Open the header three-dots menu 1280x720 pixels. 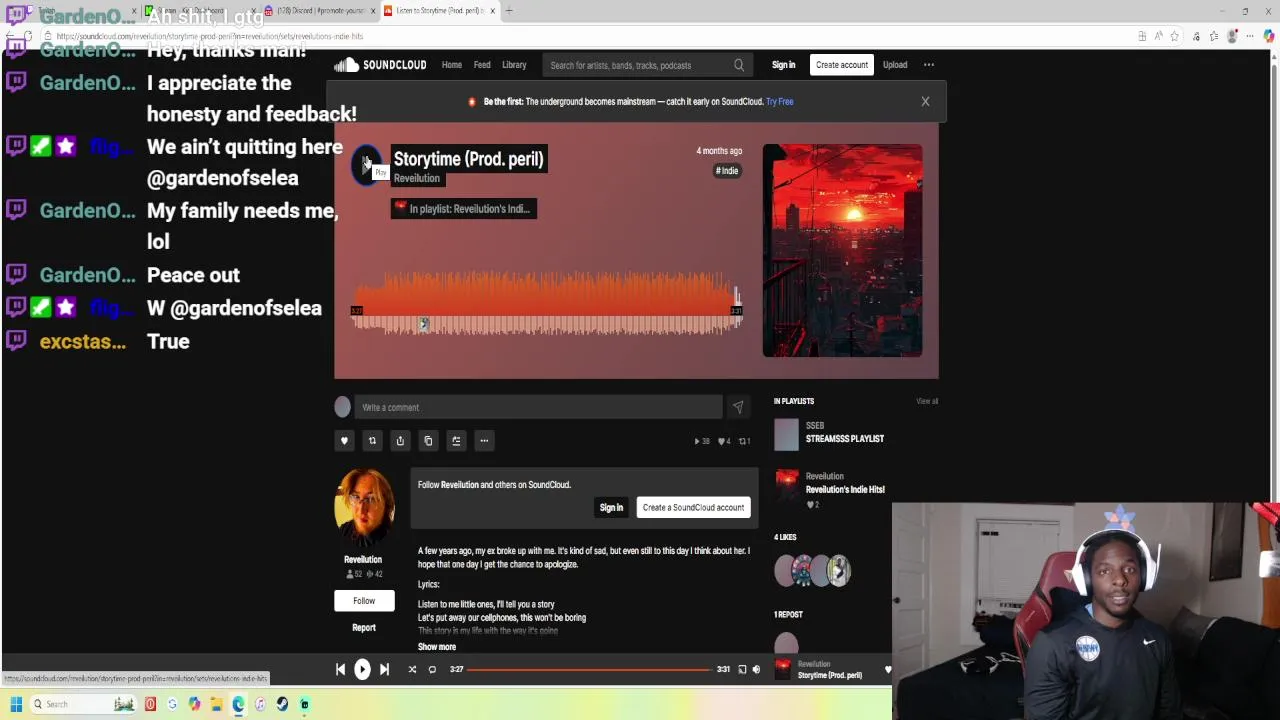tap(929, 65)
